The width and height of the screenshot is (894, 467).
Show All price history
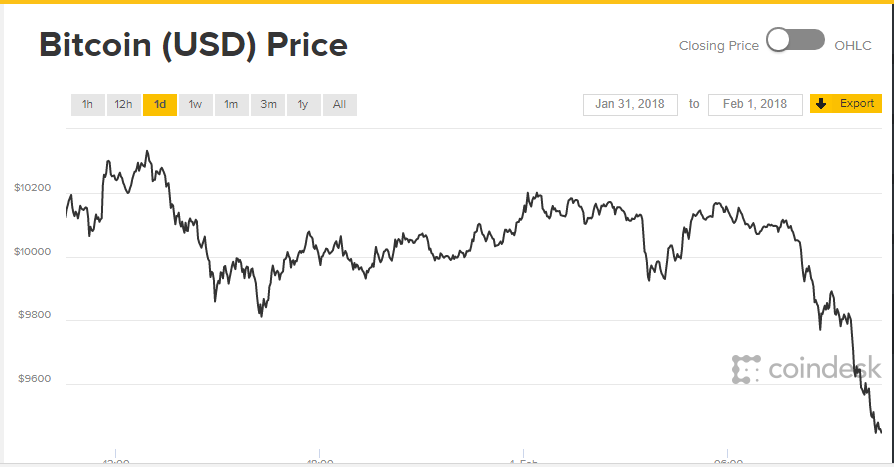[340, 104]
